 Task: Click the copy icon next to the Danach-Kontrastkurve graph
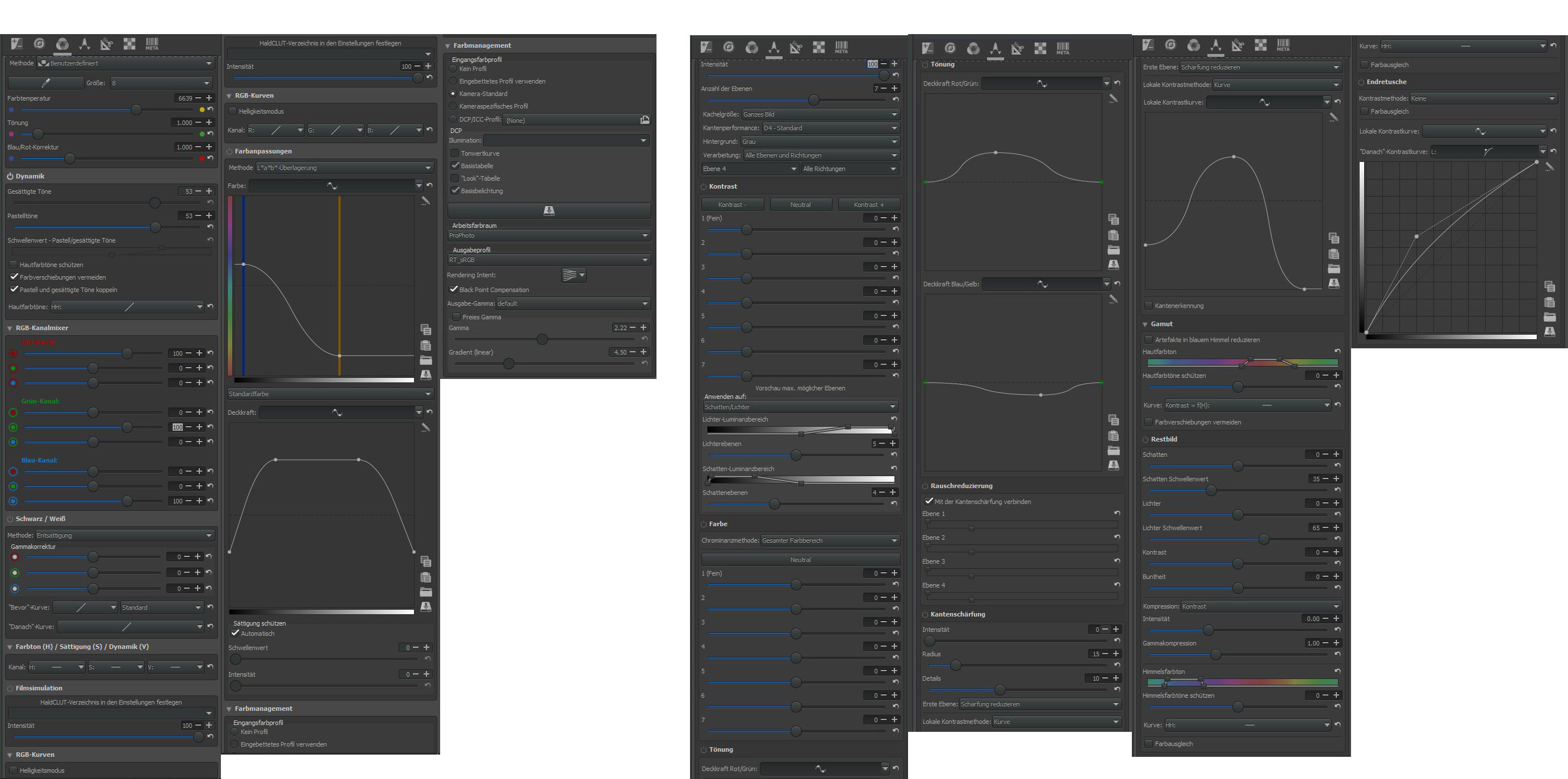1550,286
